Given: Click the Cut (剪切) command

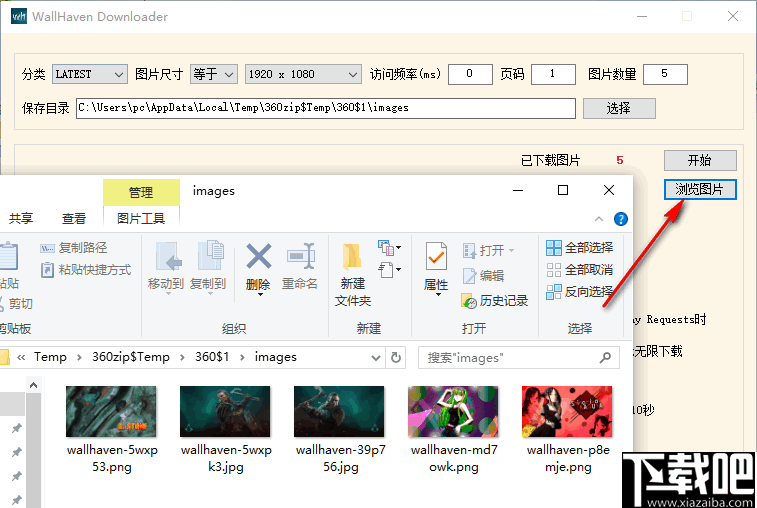Looking at the screenshot, I should (x=16, y=304).
